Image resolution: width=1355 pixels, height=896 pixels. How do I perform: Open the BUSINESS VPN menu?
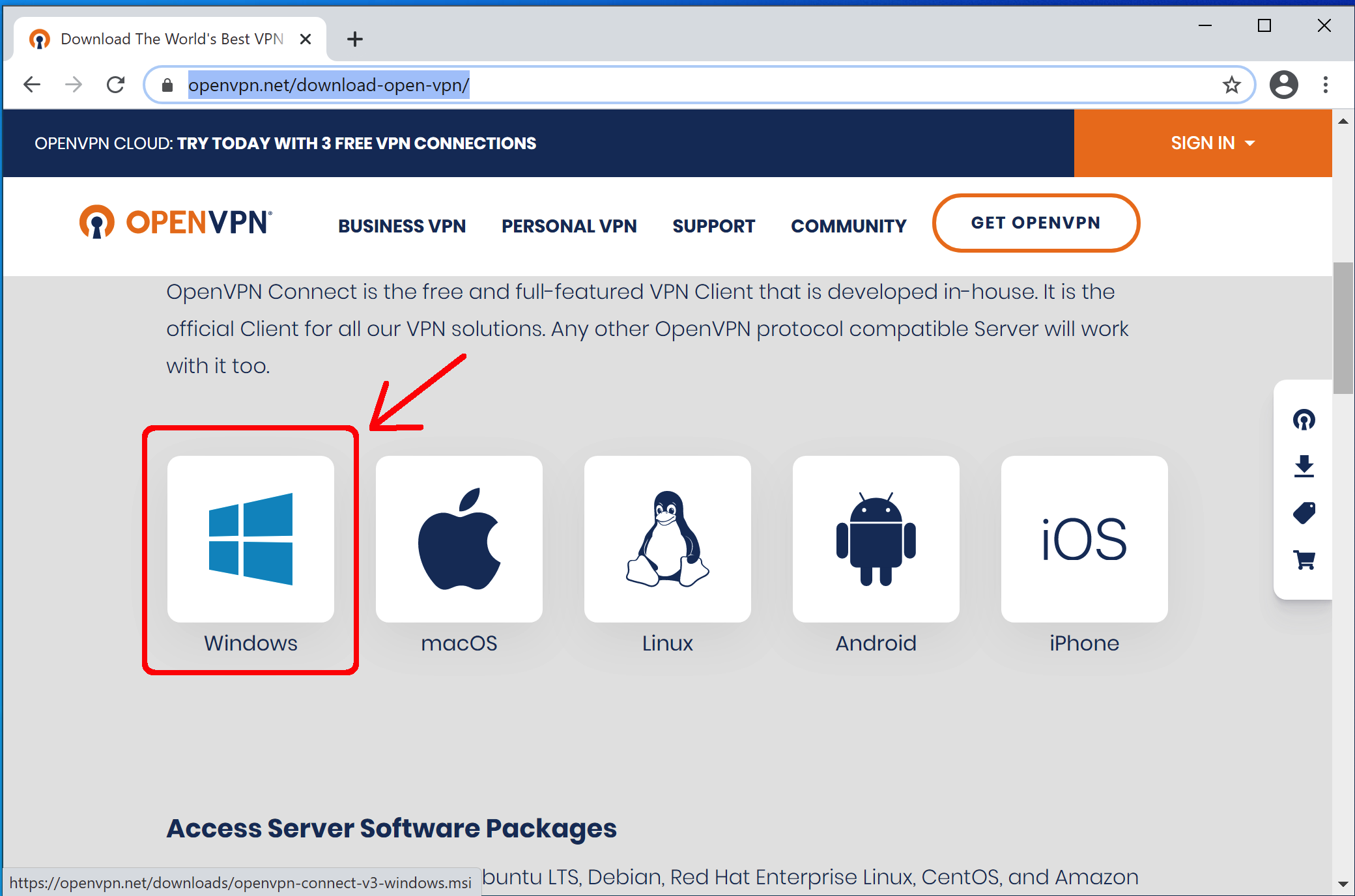point(402,226)
